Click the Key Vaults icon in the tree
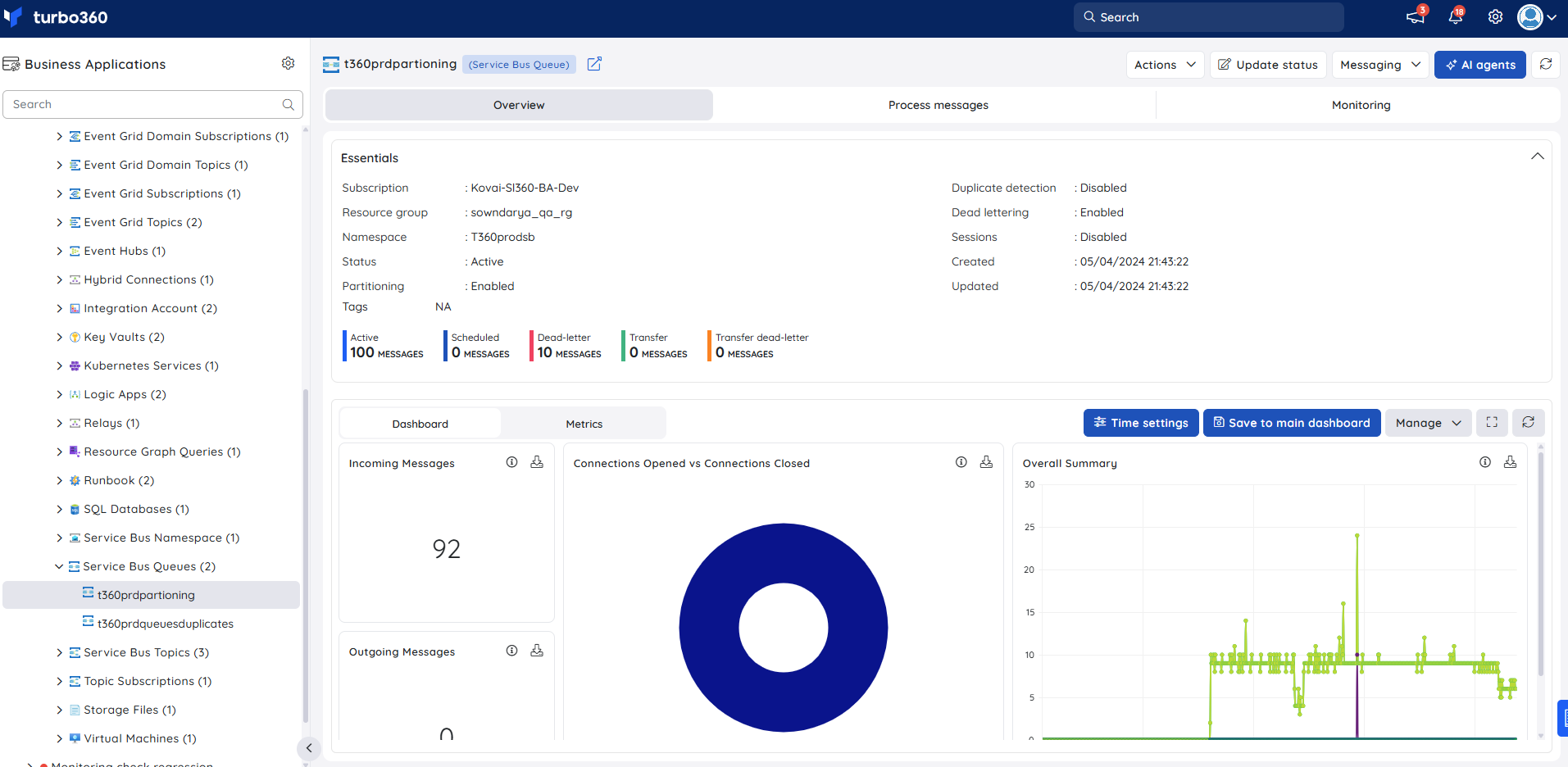This screenshot has height=767, width=1568. (x=75, y=337)
